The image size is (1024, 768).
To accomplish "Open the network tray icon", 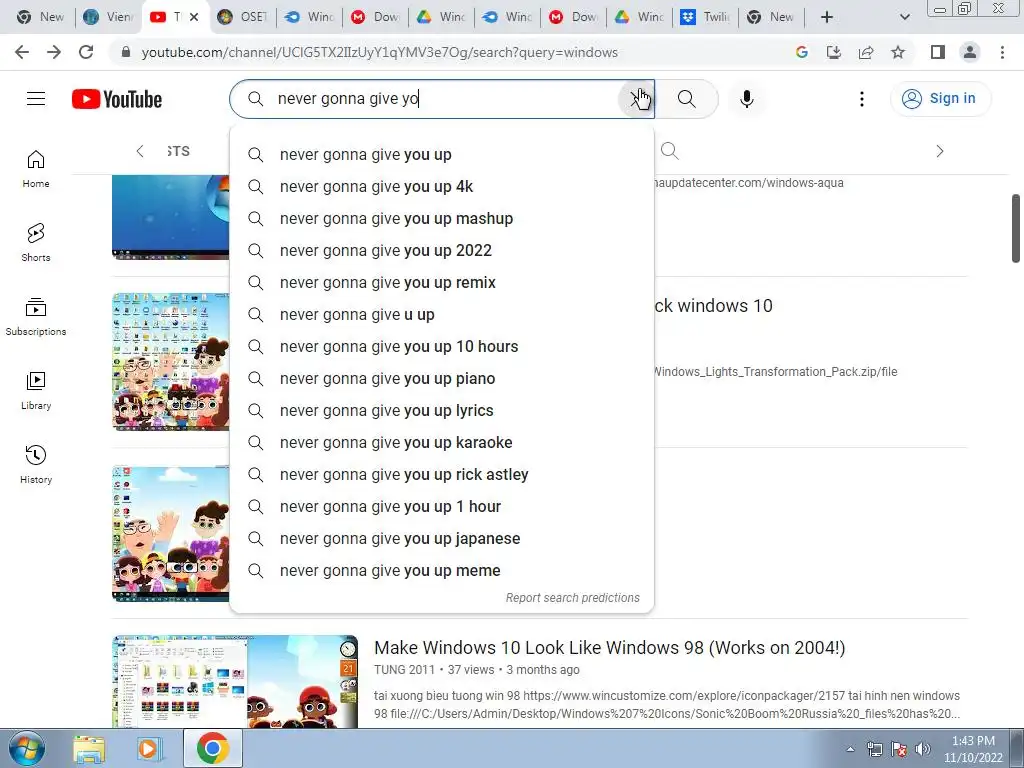I will point(874,749).
